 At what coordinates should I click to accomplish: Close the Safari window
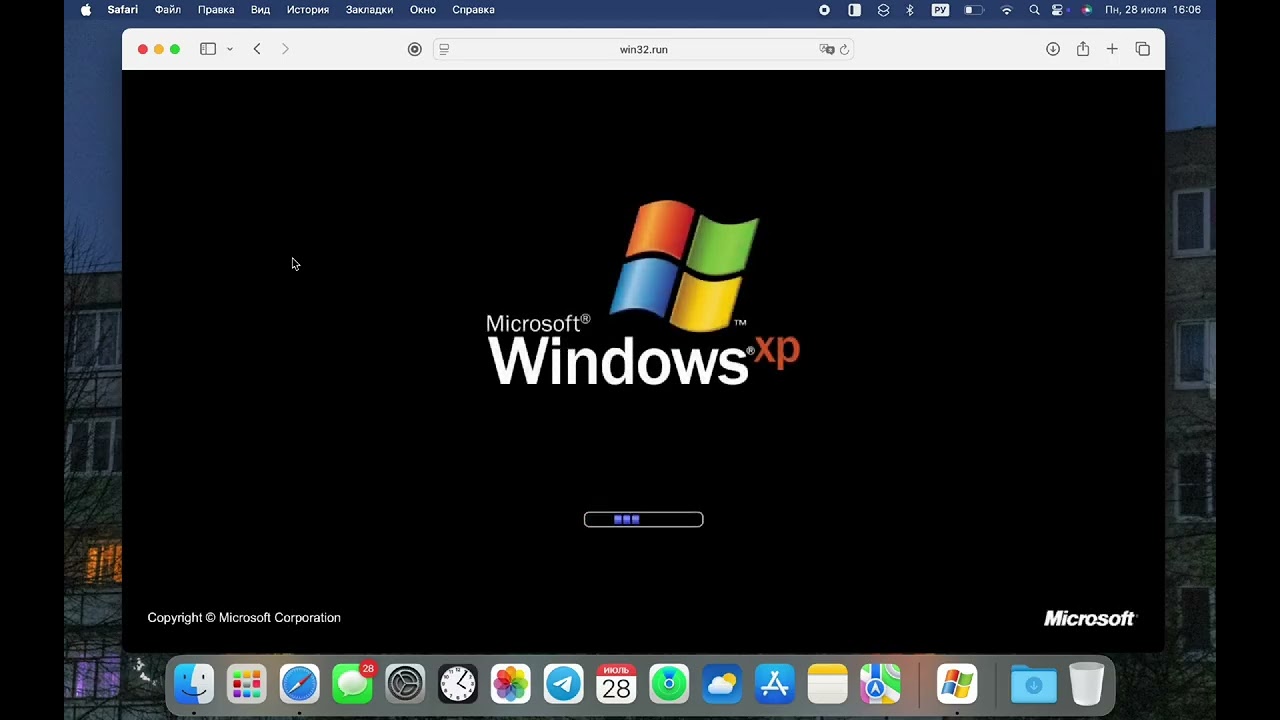point(143,49)
